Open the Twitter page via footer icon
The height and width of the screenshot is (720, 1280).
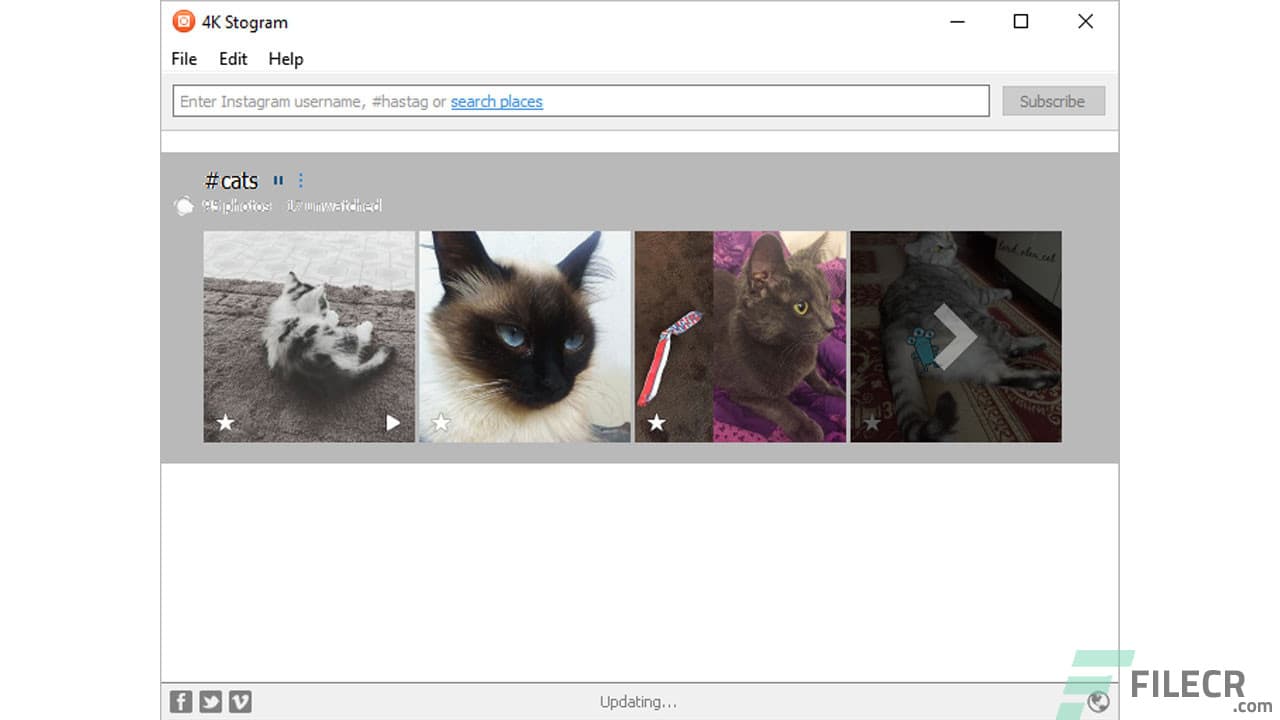[210, 701]
